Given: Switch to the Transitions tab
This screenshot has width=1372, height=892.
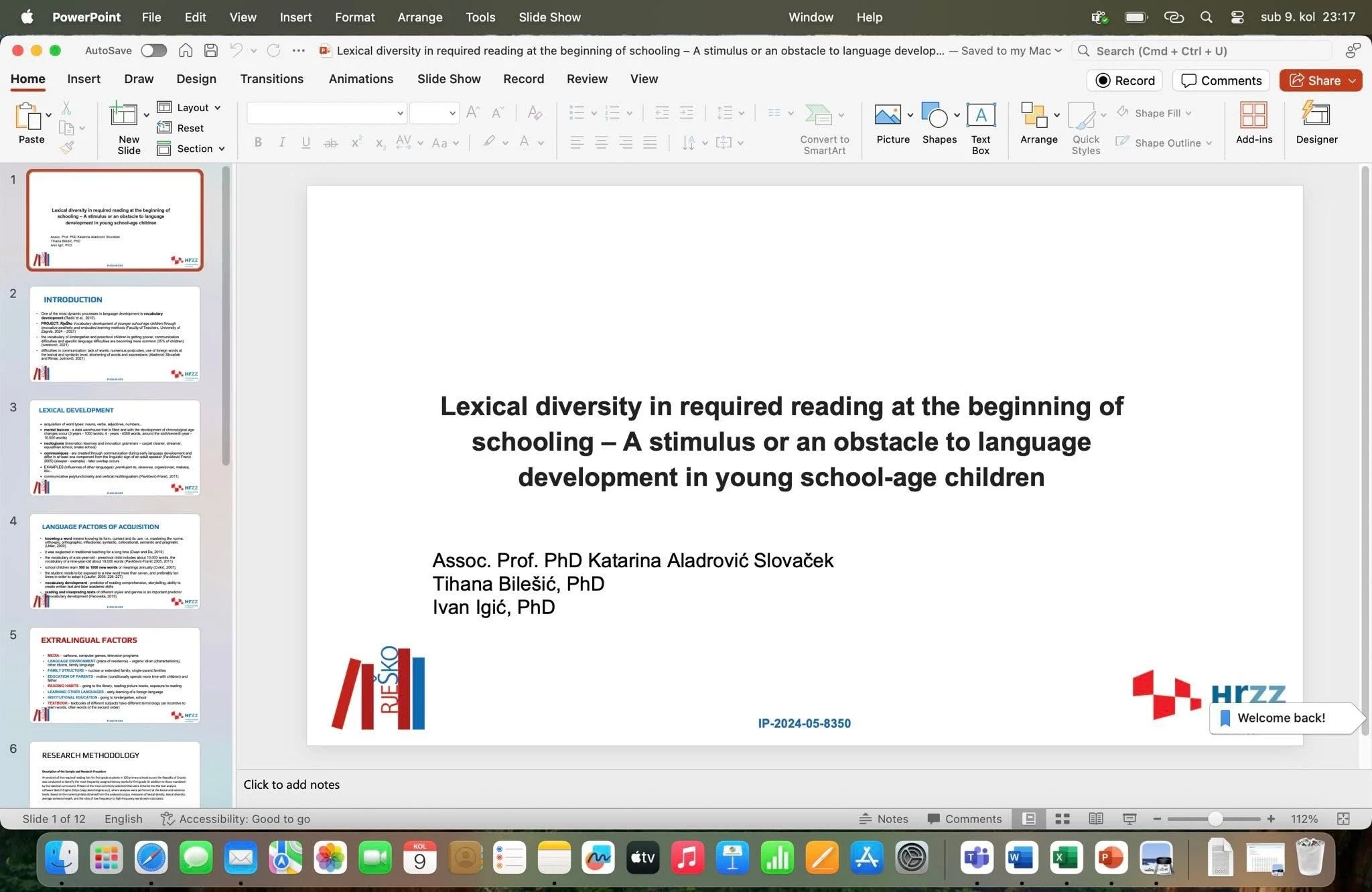Looking at the screenshot, I should tap(271, 79).
